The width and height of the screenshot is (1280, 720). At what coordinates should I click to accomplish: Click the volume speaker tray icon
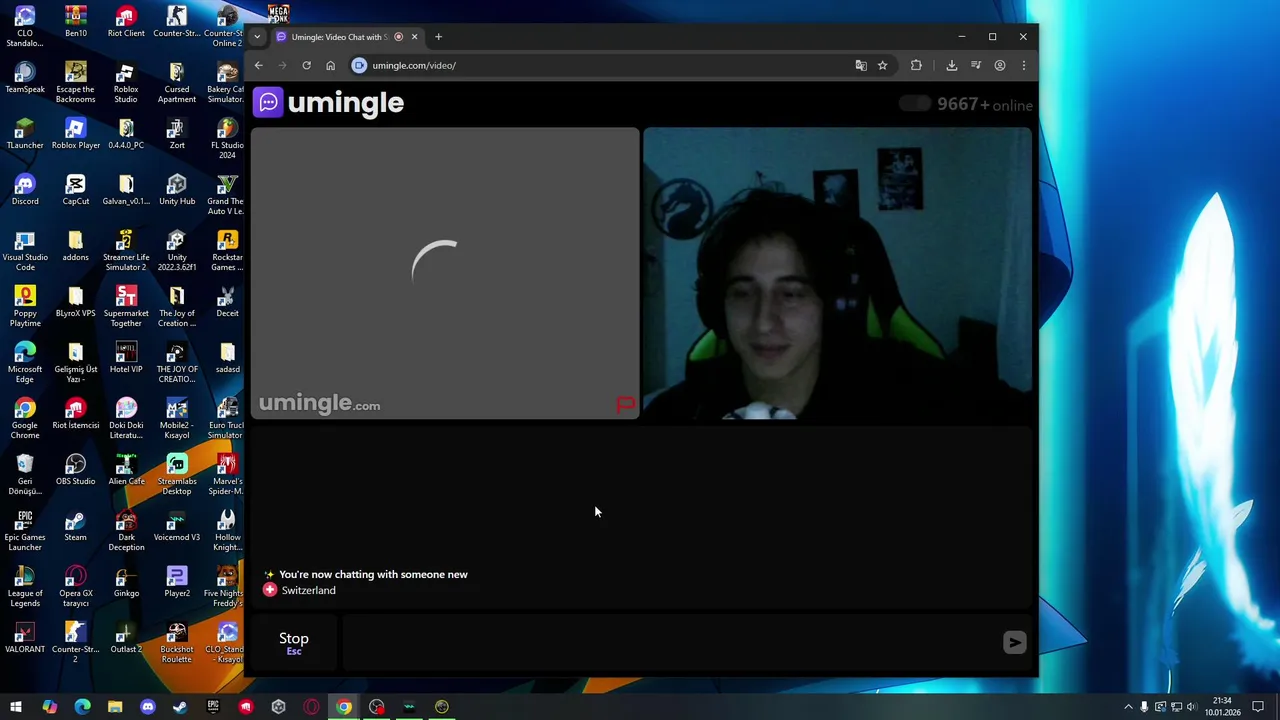[1191, 707]
